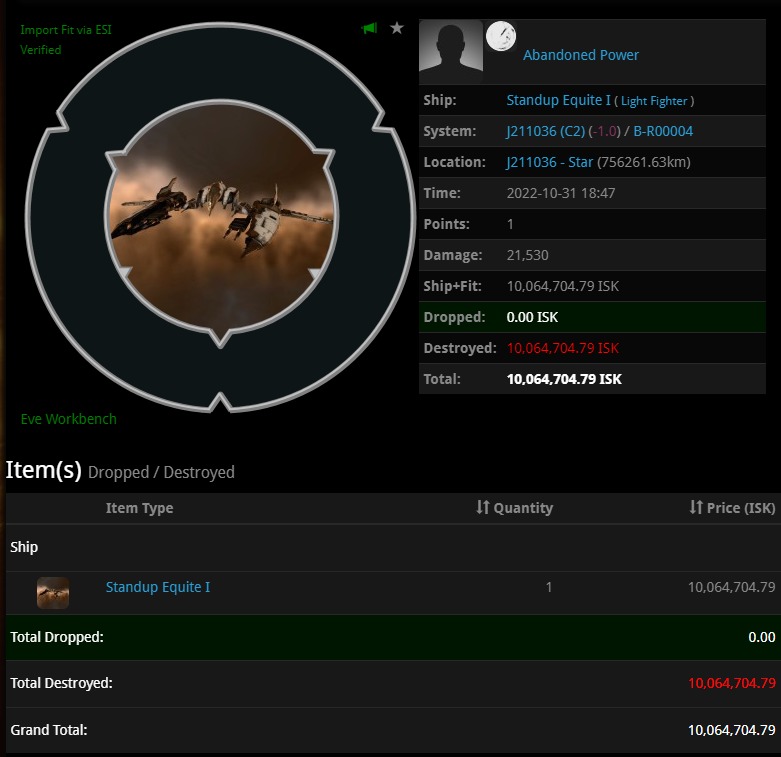Viewport: 781px width, 757px height.
Task: Open the J211036 (C2) system link
Action: click(x=545, y=131)
